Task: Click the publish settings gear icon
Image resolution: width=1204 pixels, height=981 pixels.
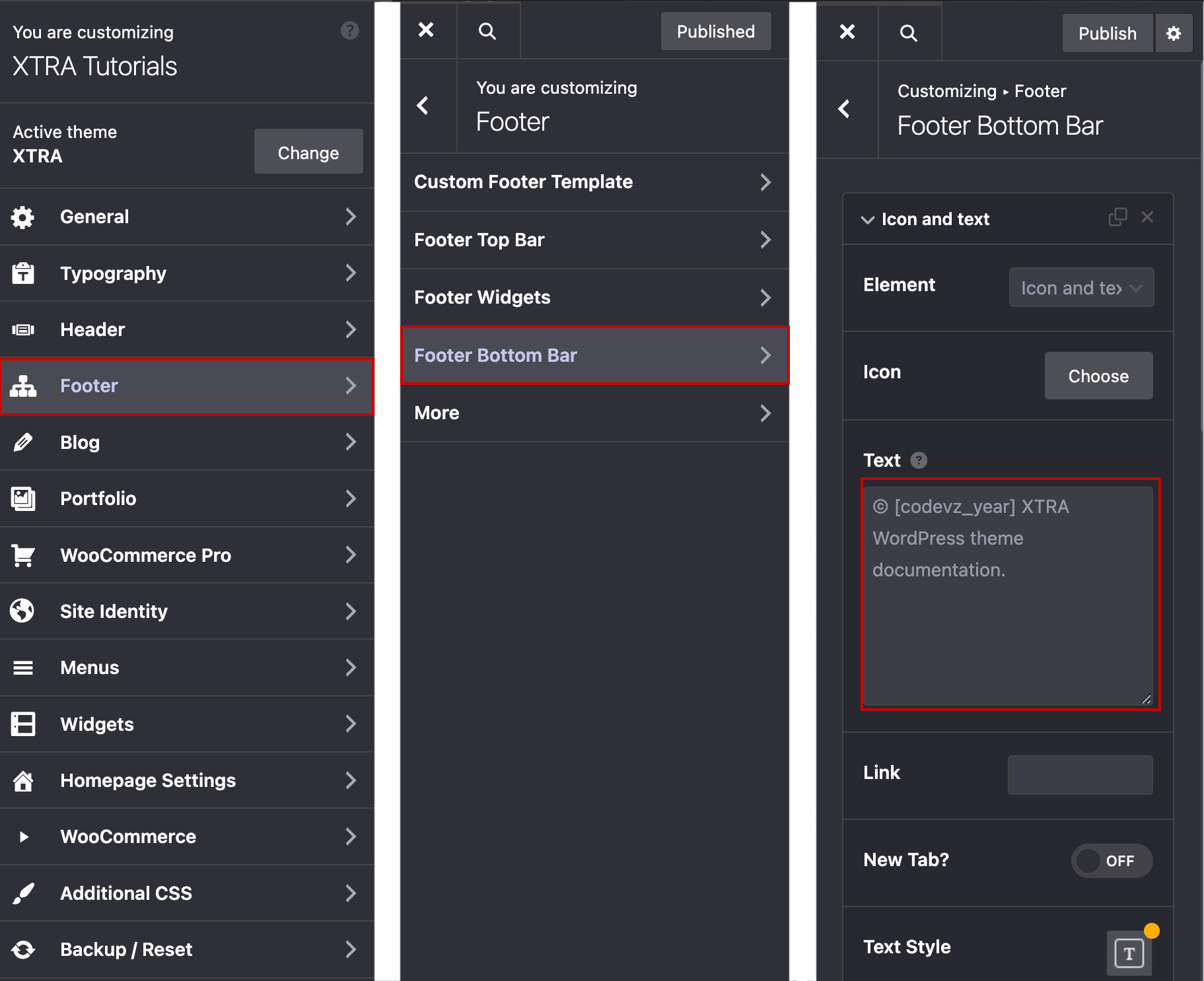Action: (x=1173, y=34)
